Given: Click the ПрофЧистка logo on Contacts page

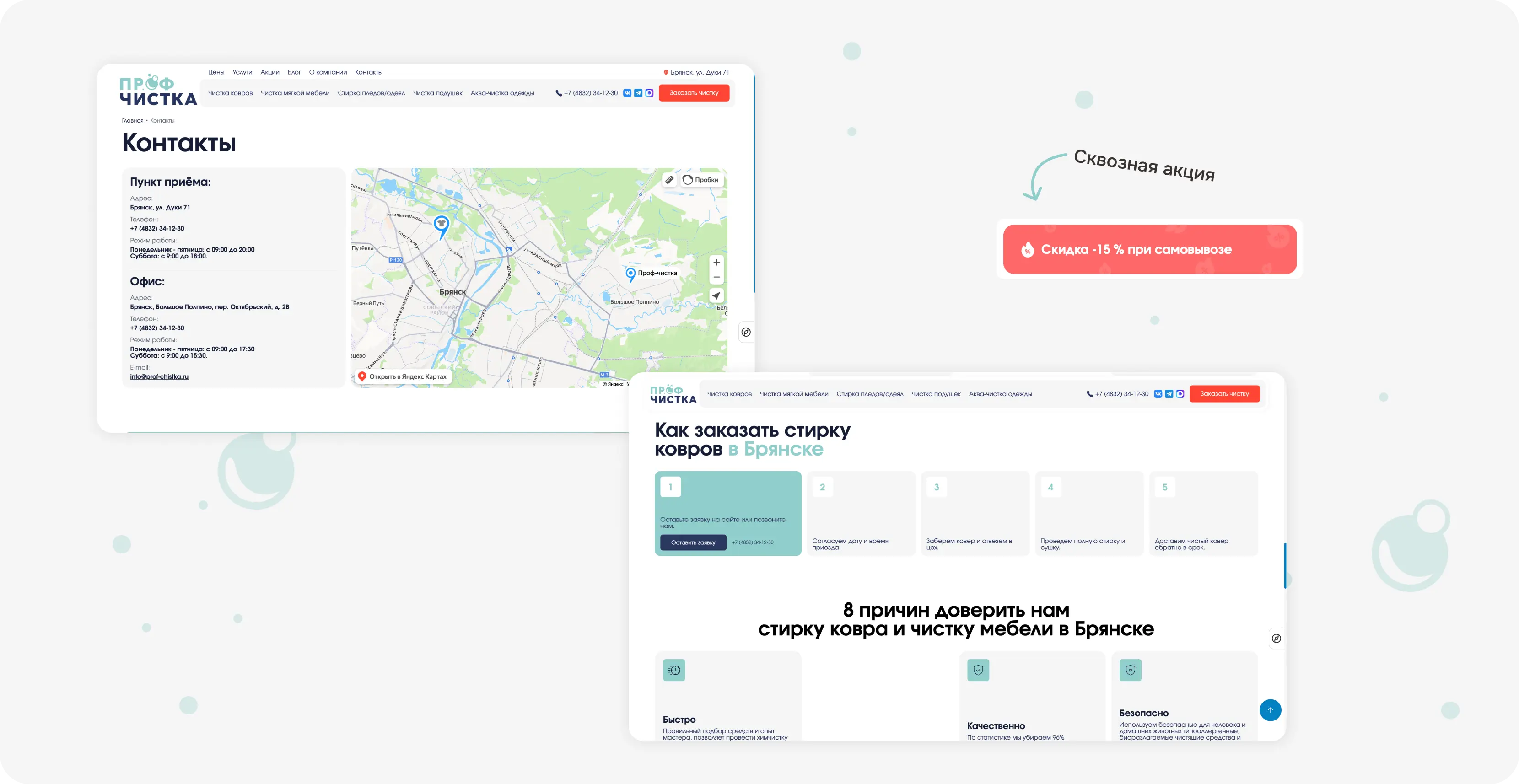Looking at the screenshot, I should (x=158, y=90).
